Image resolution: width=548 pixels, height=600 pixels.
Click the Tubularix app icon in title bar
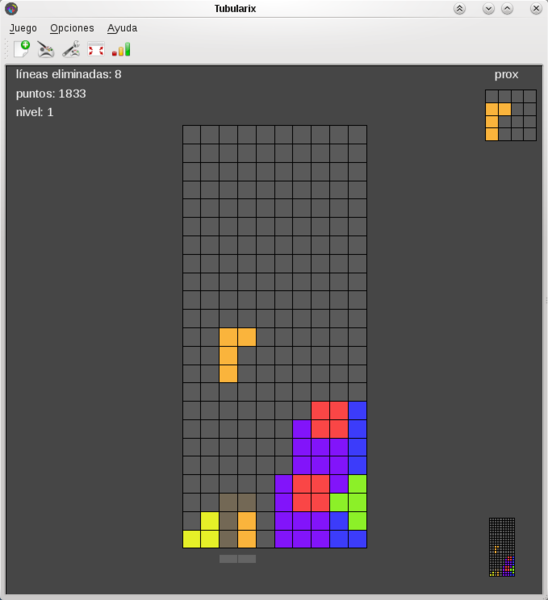tap(11, 8)
